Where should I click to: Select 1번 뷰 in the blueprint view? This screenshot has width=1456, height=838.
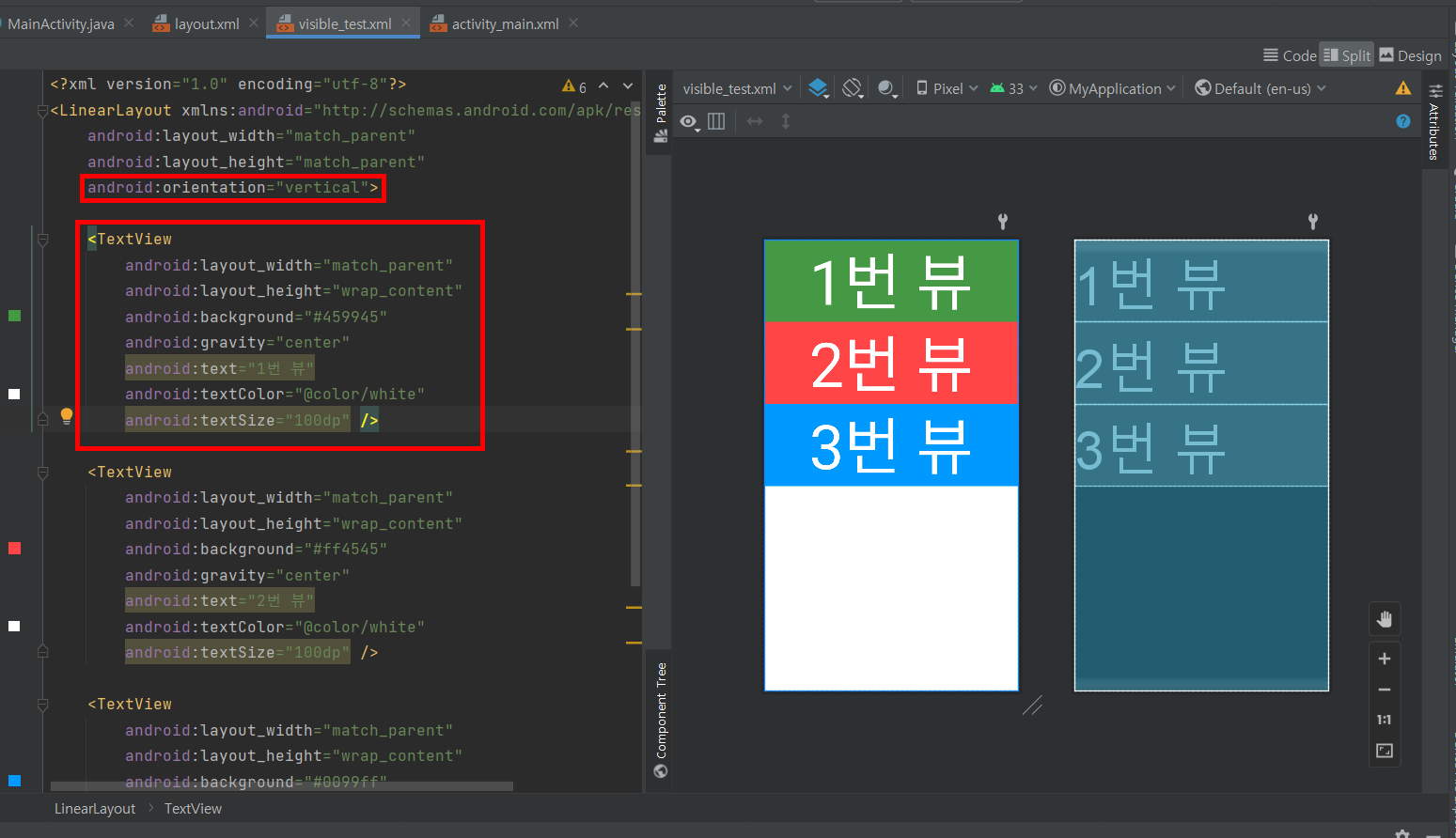pyautogui.click(x=1201, y=281)
